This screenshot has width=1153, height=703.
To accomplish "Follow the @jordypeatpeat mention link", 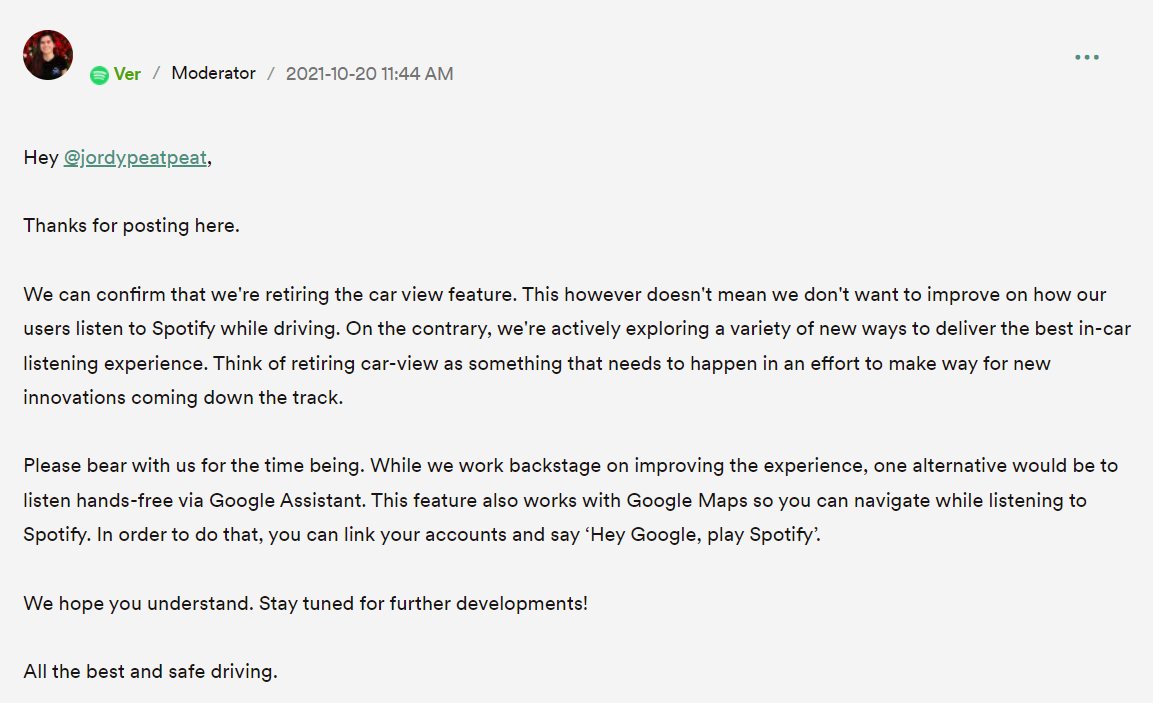I will pos(135,158).
